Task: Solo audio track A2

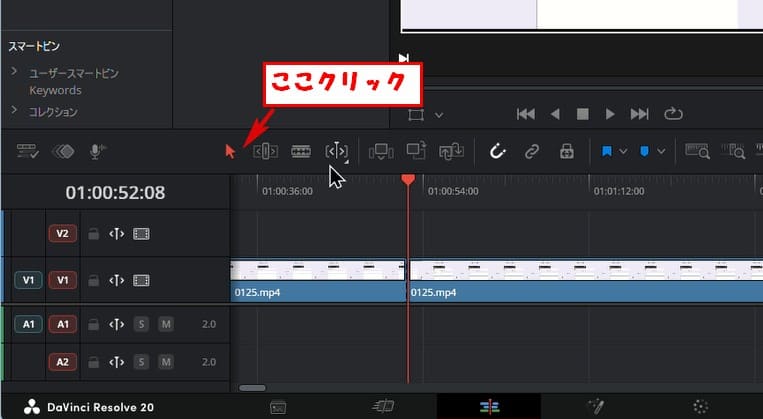Action: pyautogui.click(x=142, y=362)
